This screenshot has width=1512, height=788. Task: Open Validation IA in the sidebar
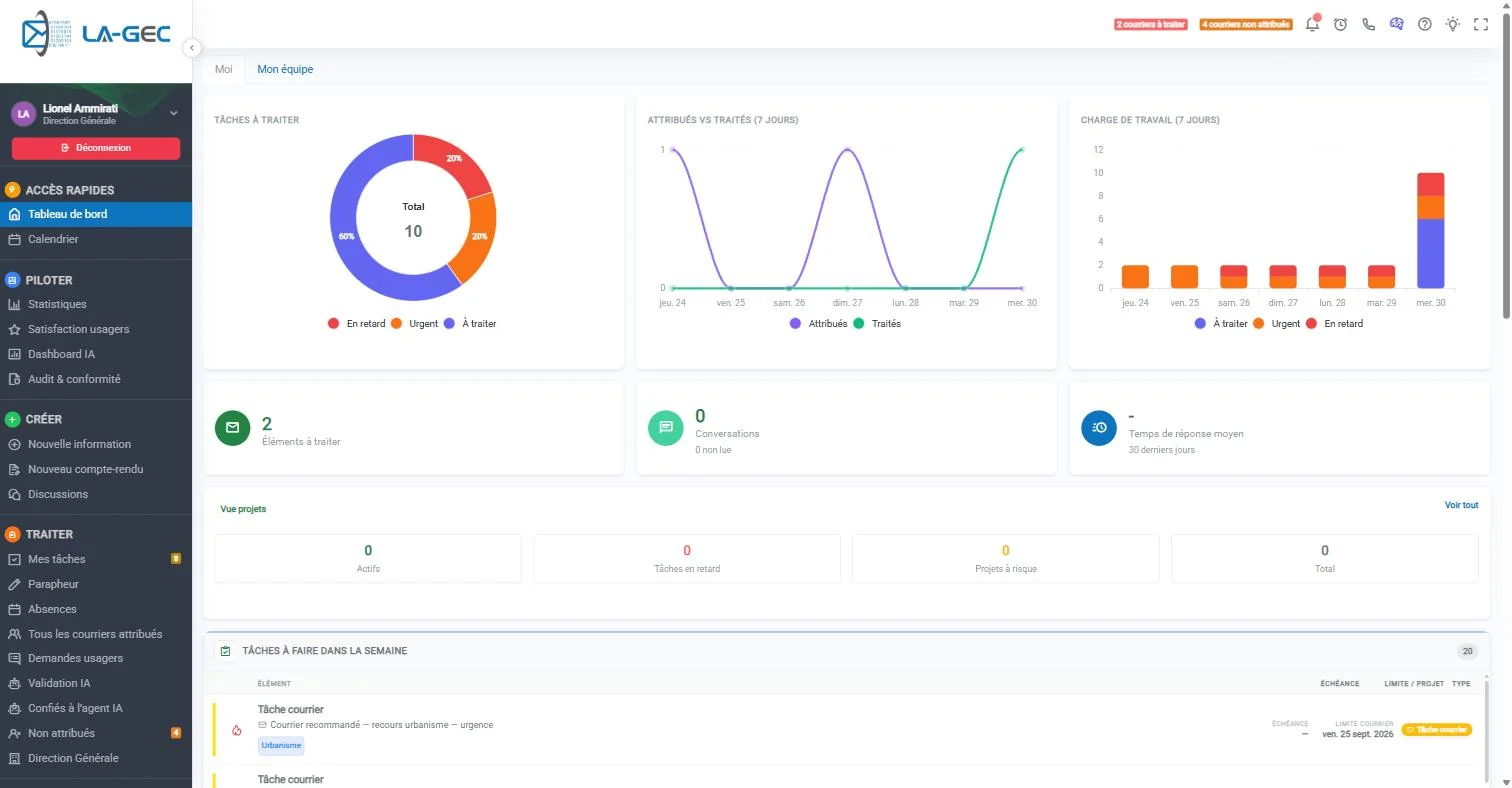pos(96,683)
